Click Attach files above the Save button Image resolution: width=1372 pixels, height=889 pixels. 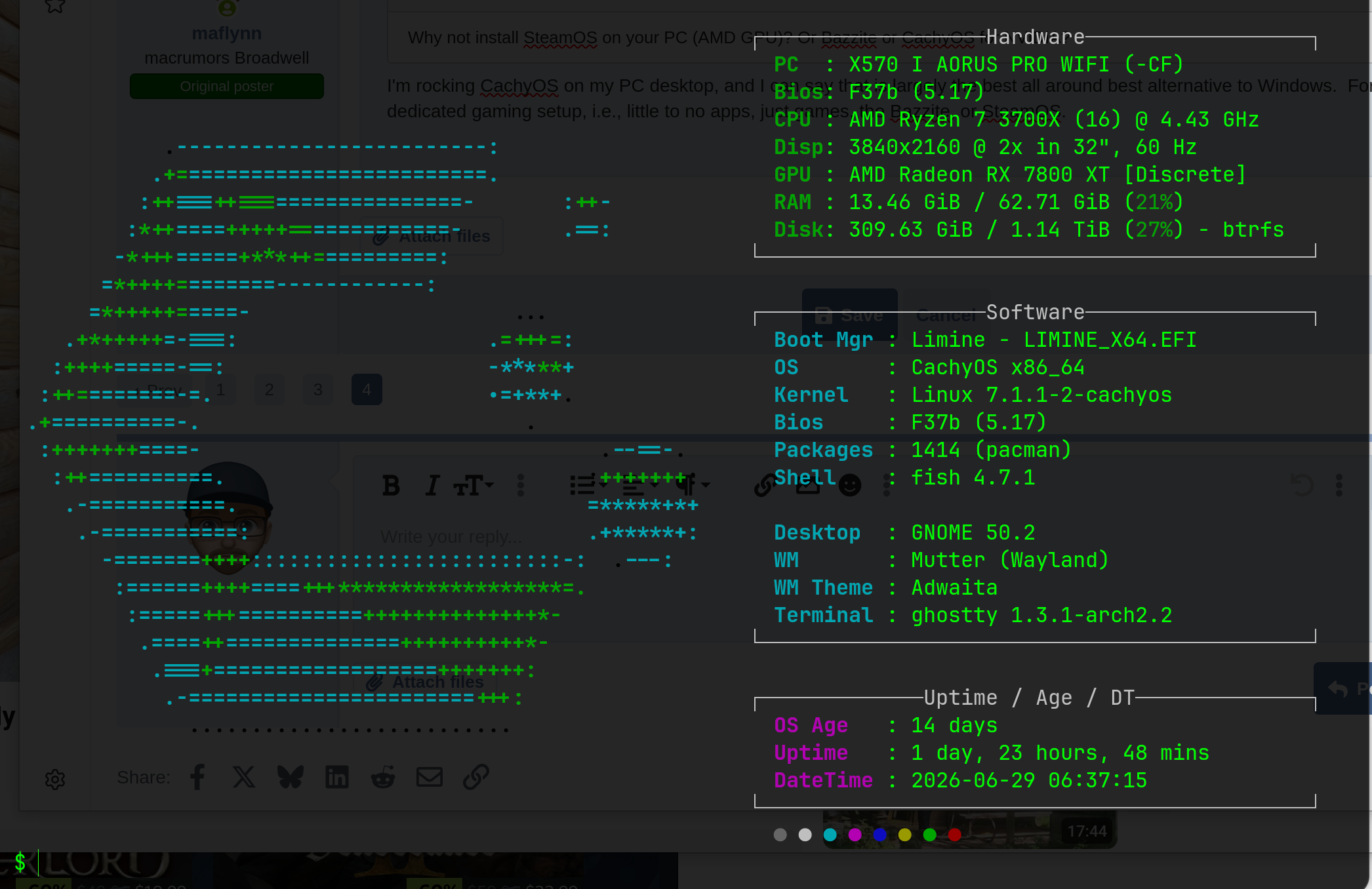coord(432,237)
